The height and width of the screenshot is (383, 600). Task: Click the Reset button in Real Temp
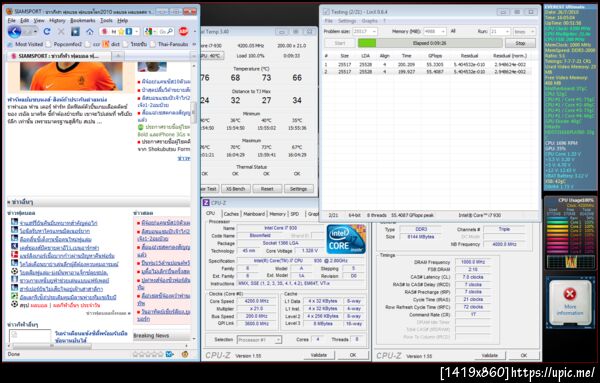(267, 189)
